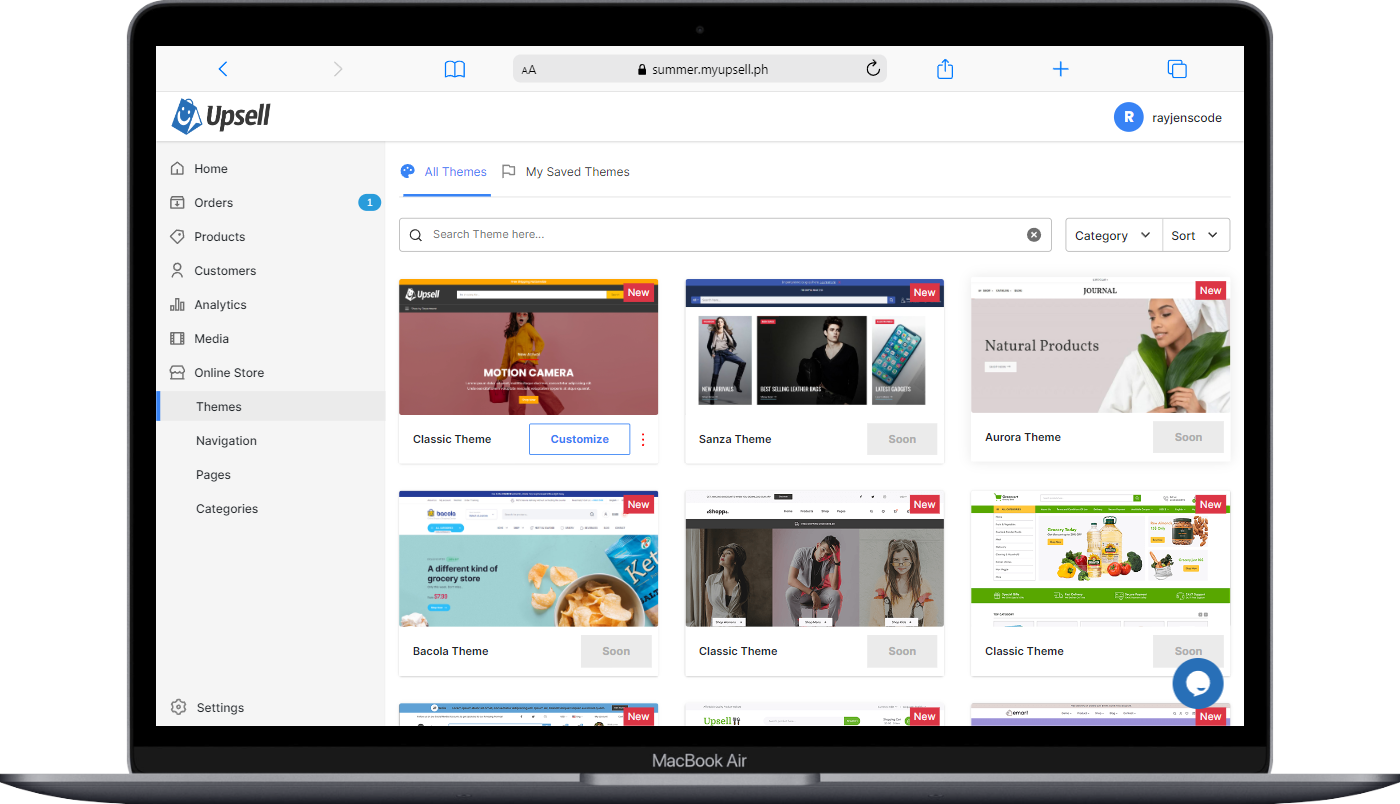Open the Motion Camera theme preview
1400x804 pixels.
click(x=528, y=347)
